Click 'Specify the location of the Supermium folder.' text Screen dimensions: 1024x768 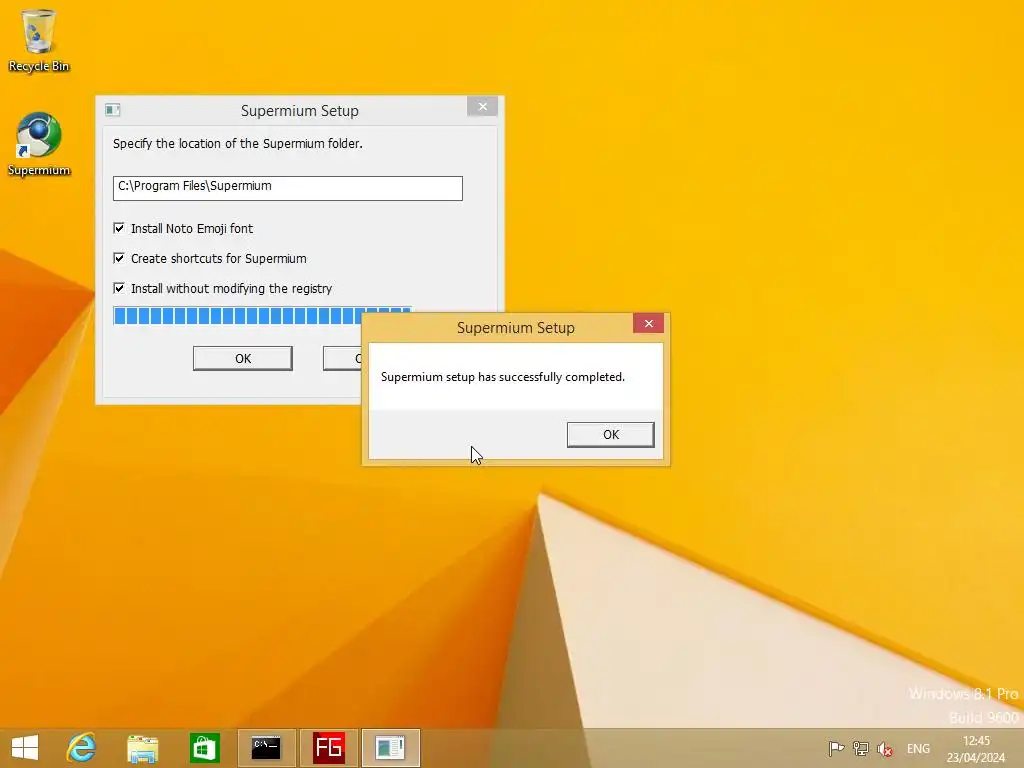pos(238,144)
